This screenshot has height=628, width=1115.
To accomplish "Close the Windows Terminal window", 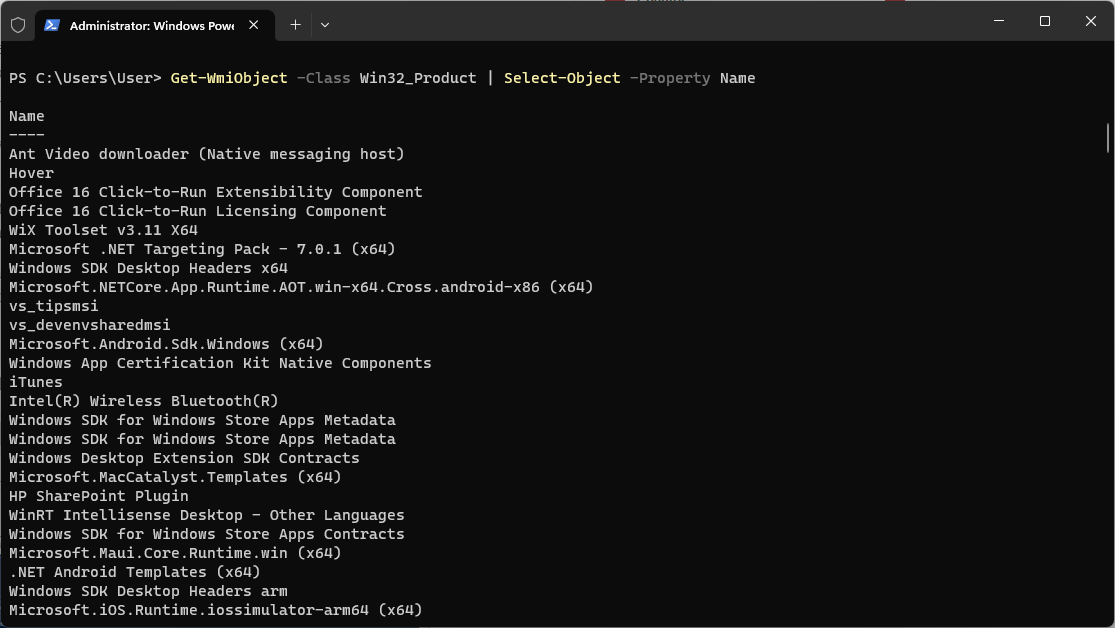I will coord(1091,21).
